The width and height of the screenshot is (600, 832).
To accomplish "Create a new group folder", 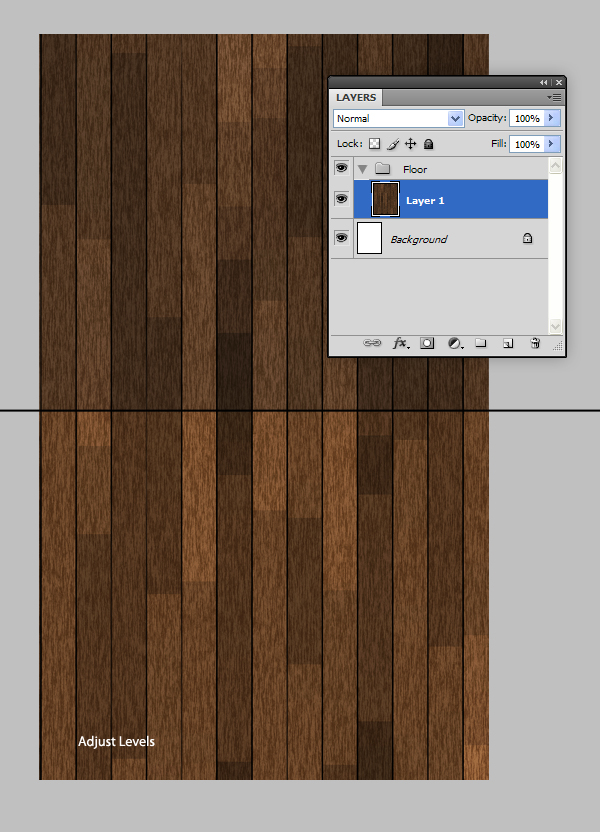I will click(481, 343).
